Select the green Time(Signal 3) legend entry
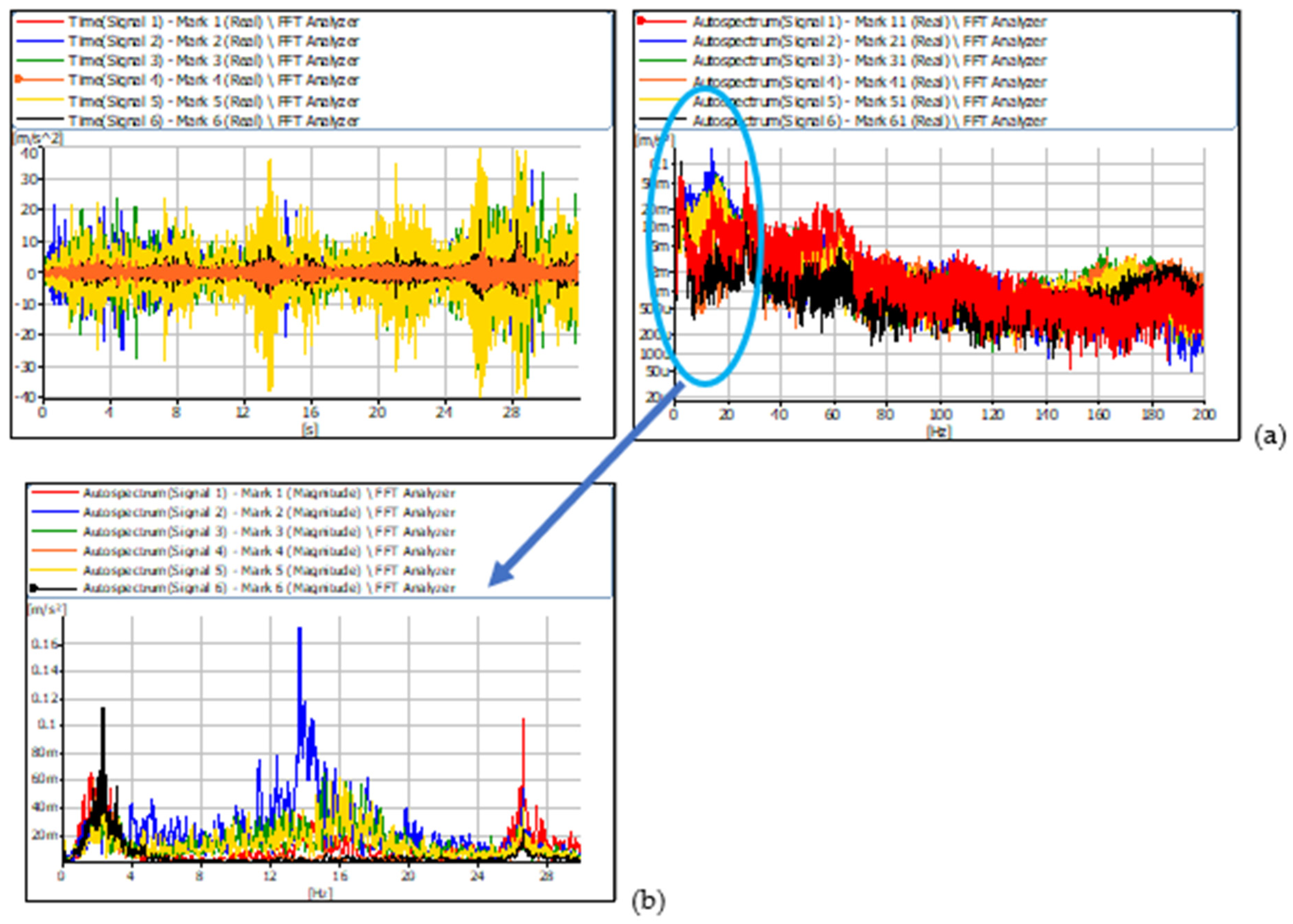This screenshot has width=1293, height=924. (x=213, y=61)
